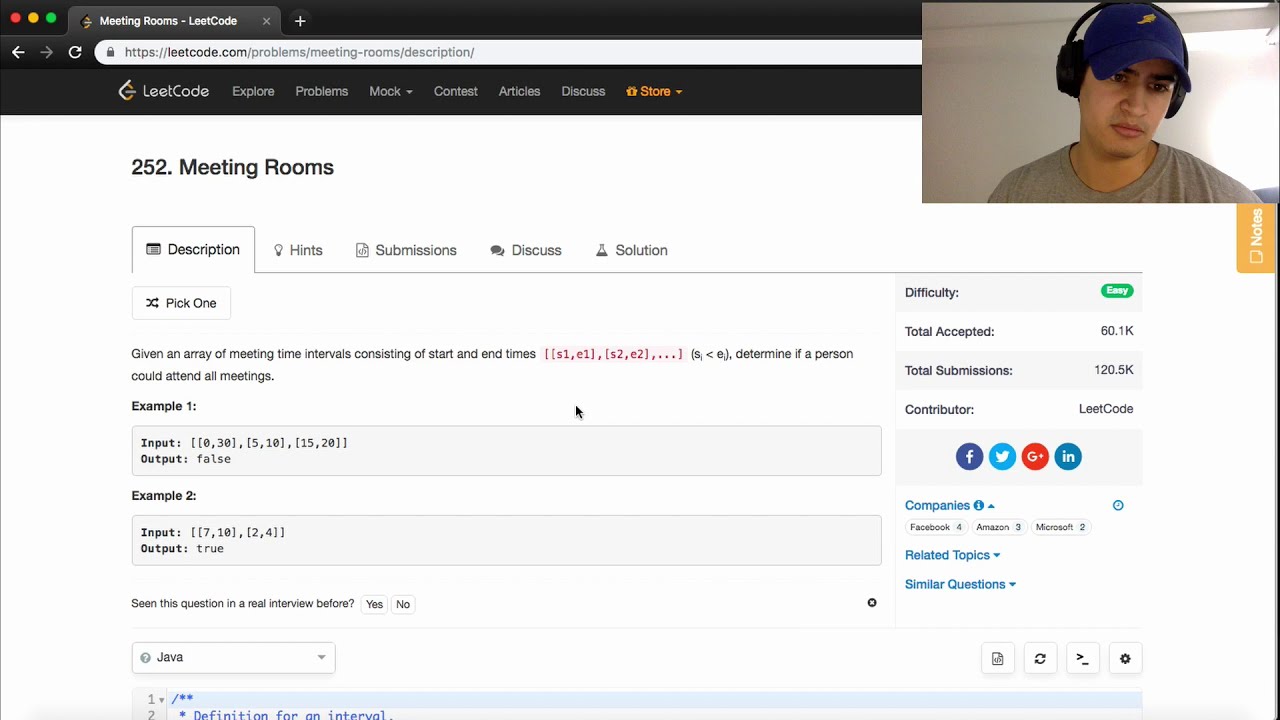This screenshot has height=720, width=1280.
Task: Click the red macOS close window button
Action: point(15,18)
